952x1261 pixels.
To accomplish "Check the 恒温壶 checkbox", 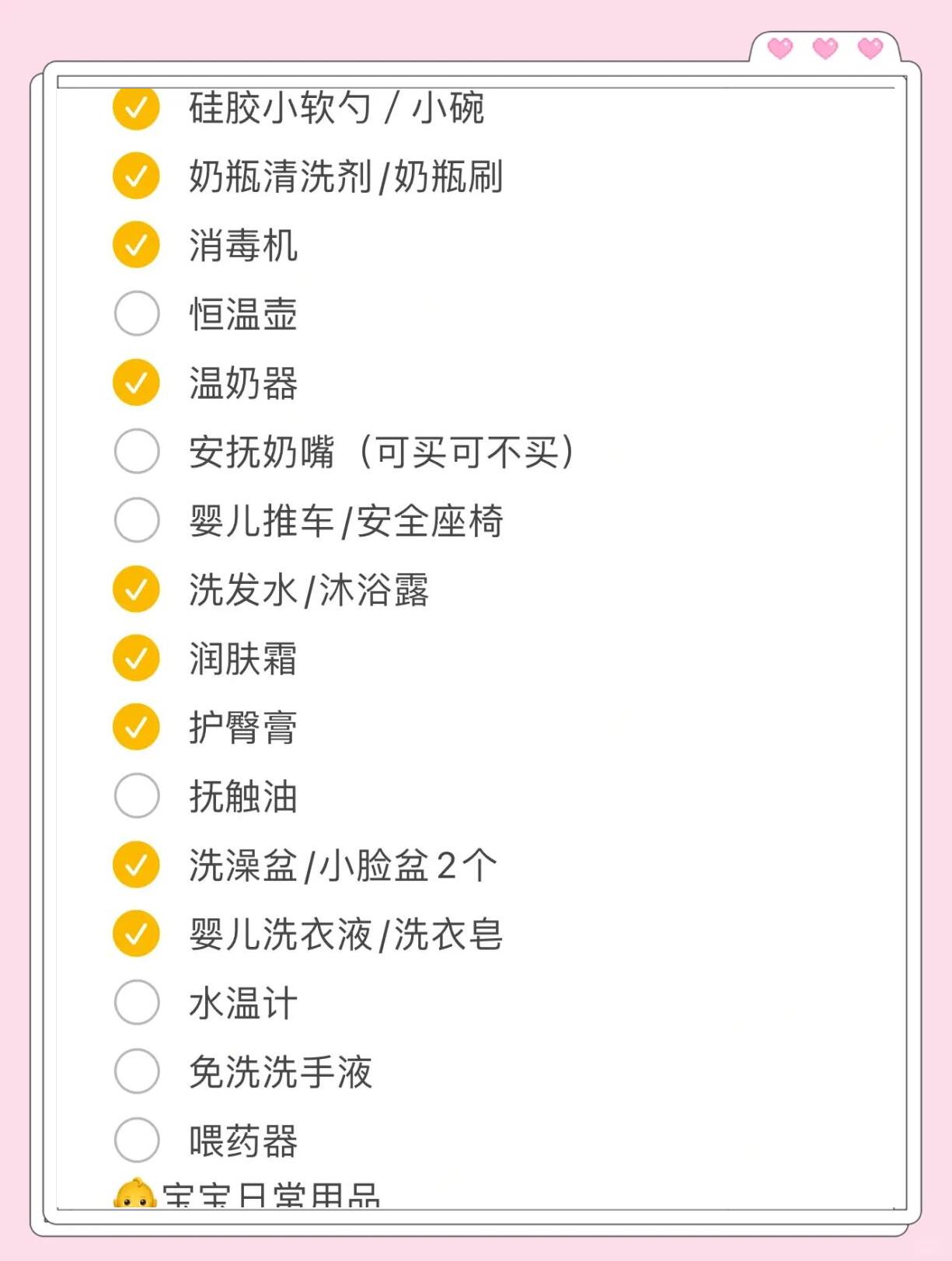I will tap(136, 313).
